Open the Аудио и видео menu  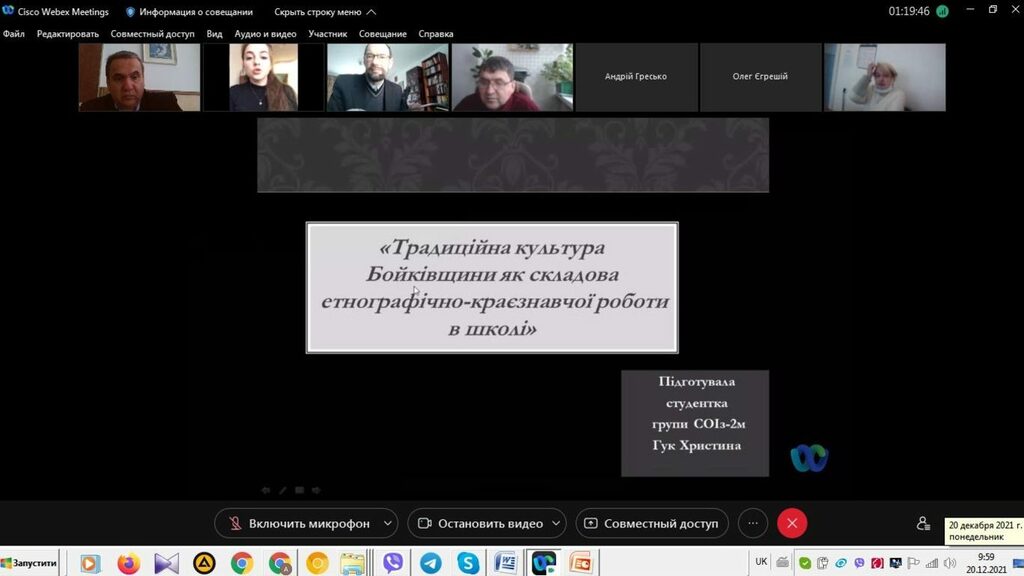click(265, 33)
